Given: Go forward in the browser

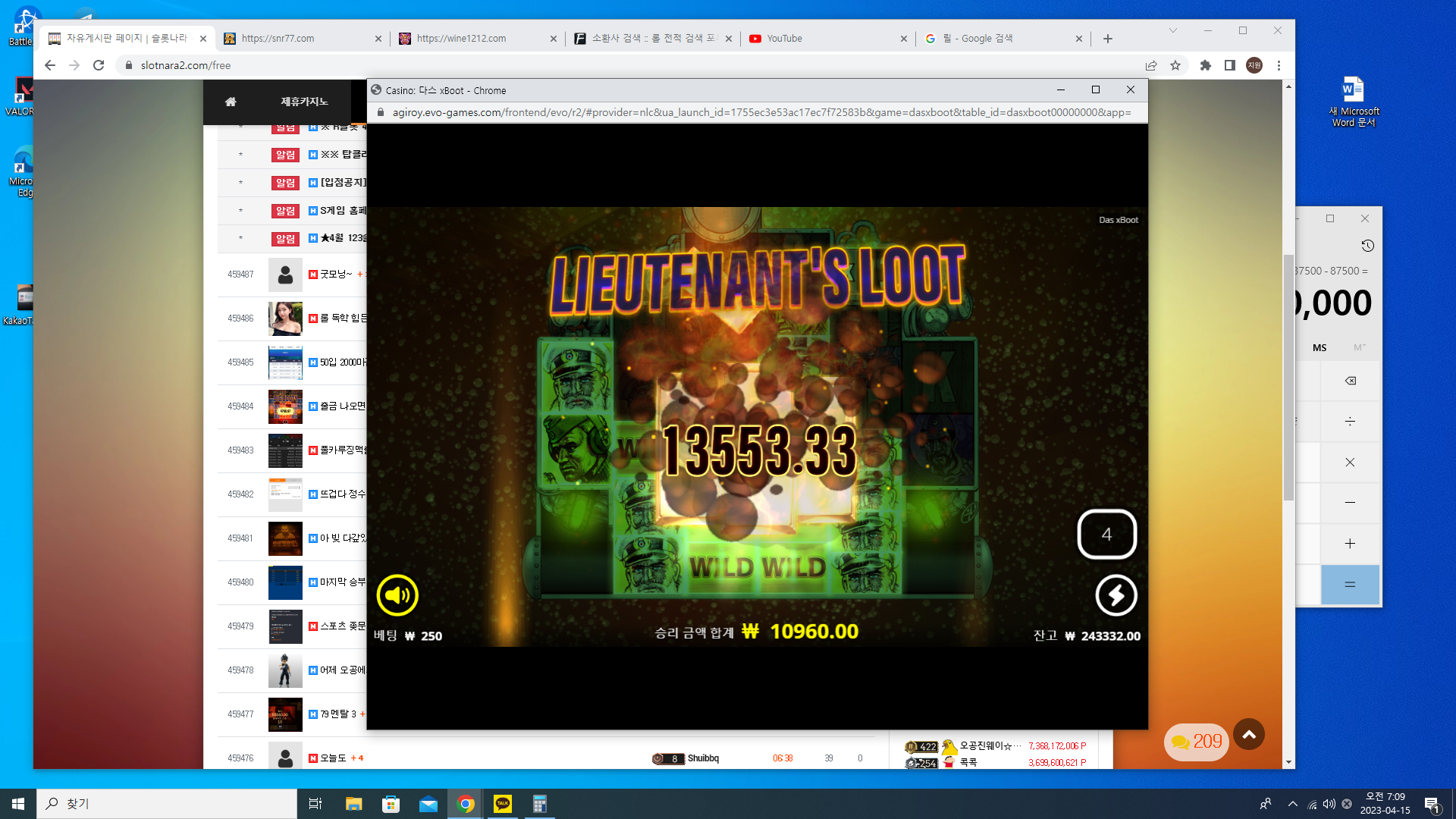Looking at the screenshot, I should [x=74, y=65].
